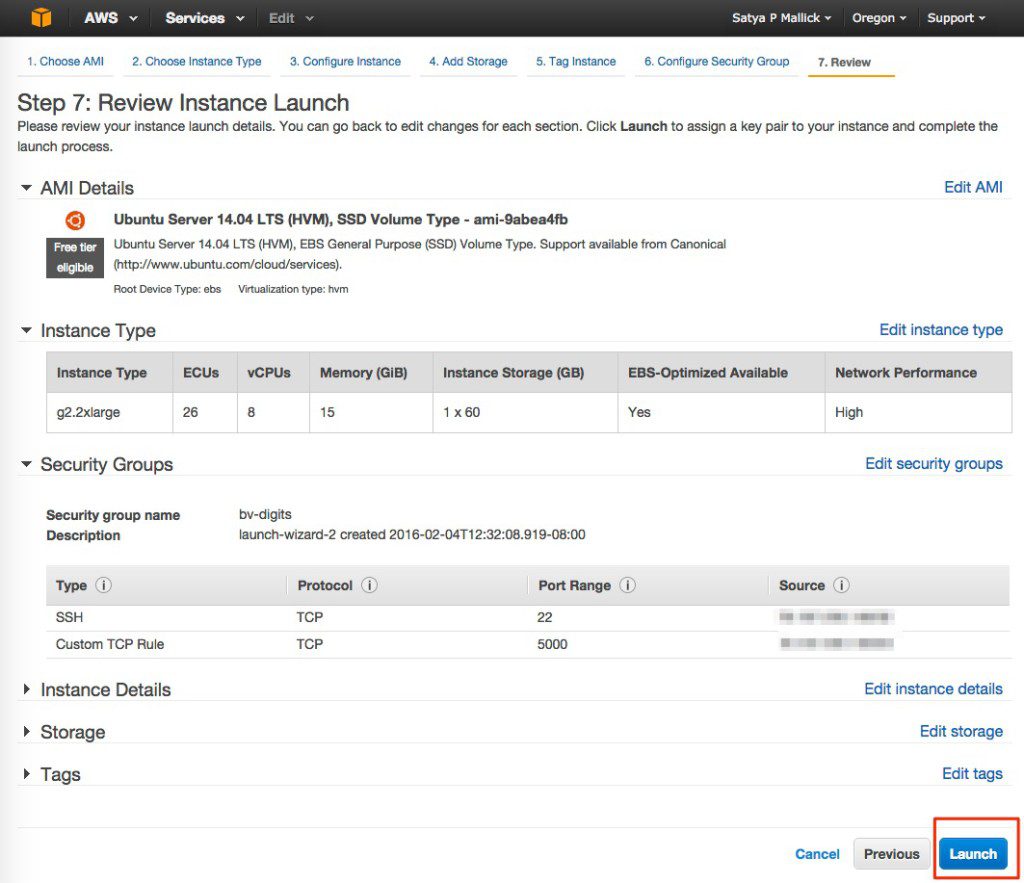This screenshot has height=883, width=1024.
Task: Go back to the Choose AMI step
Action: (64, 61)
